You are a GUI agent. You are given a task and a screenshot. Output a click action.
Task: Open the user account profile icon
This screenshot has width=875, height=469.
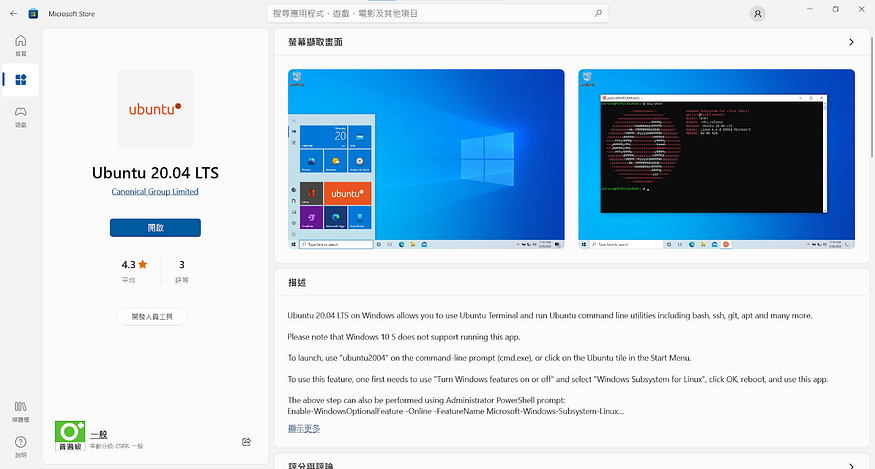(757, 14)
